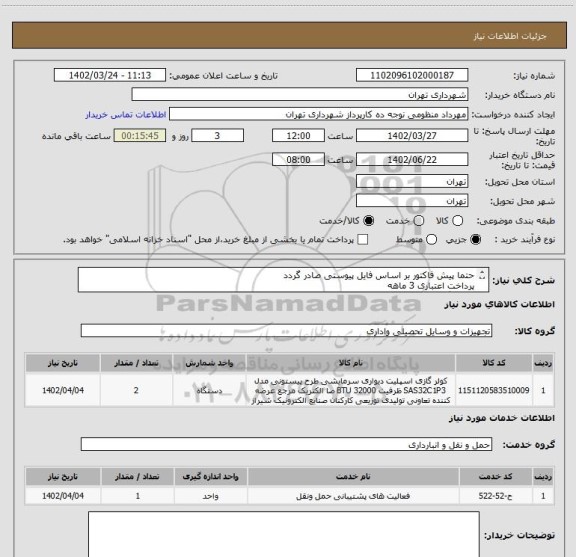The image size is (576, 557).
Task: Click the goods table header کد کالا
Action: pos(494,363)
